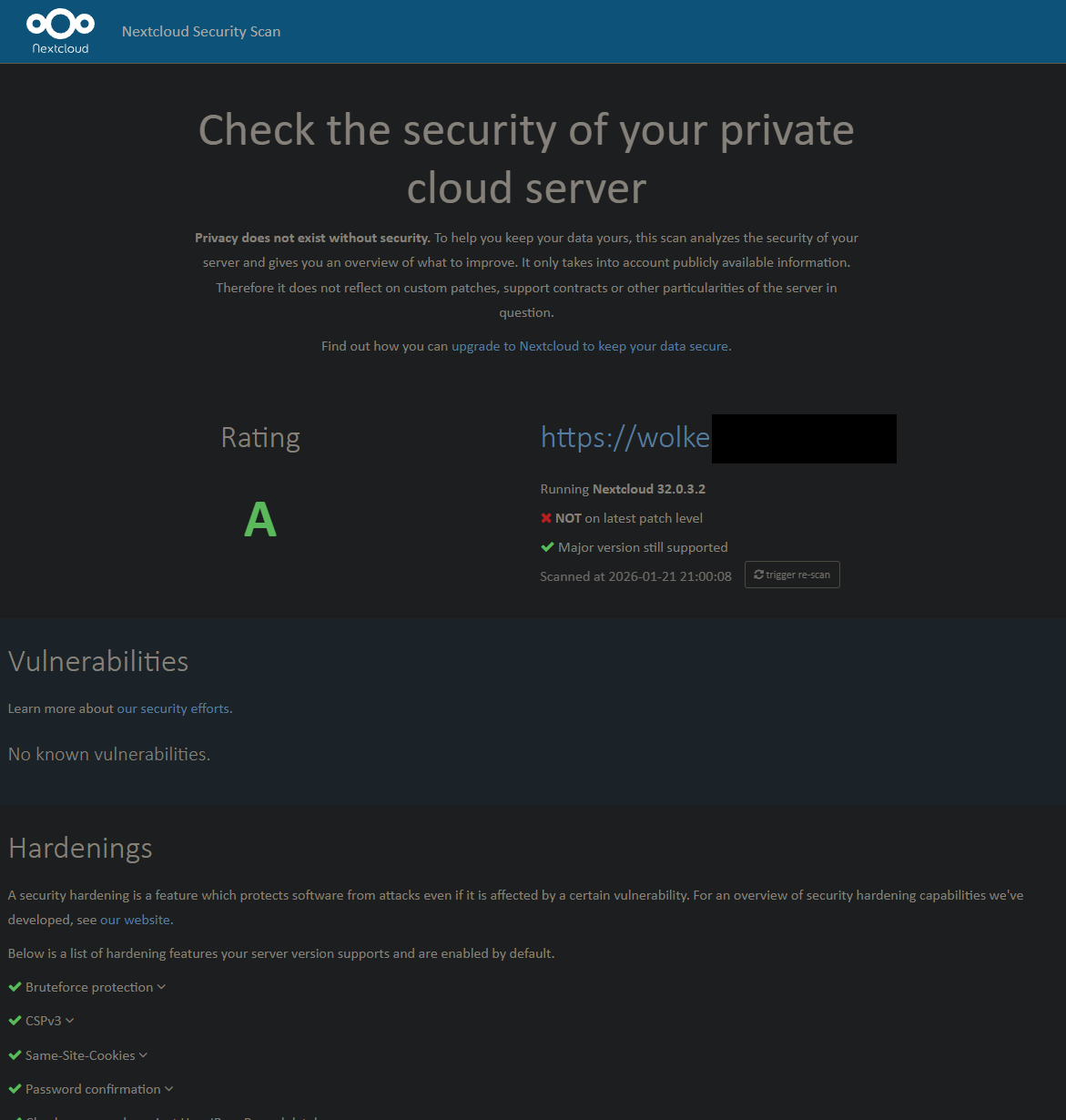This screenshot has width=1066, height=1120.
Task: Click the green check beside Major version supported
Action: 547,547
